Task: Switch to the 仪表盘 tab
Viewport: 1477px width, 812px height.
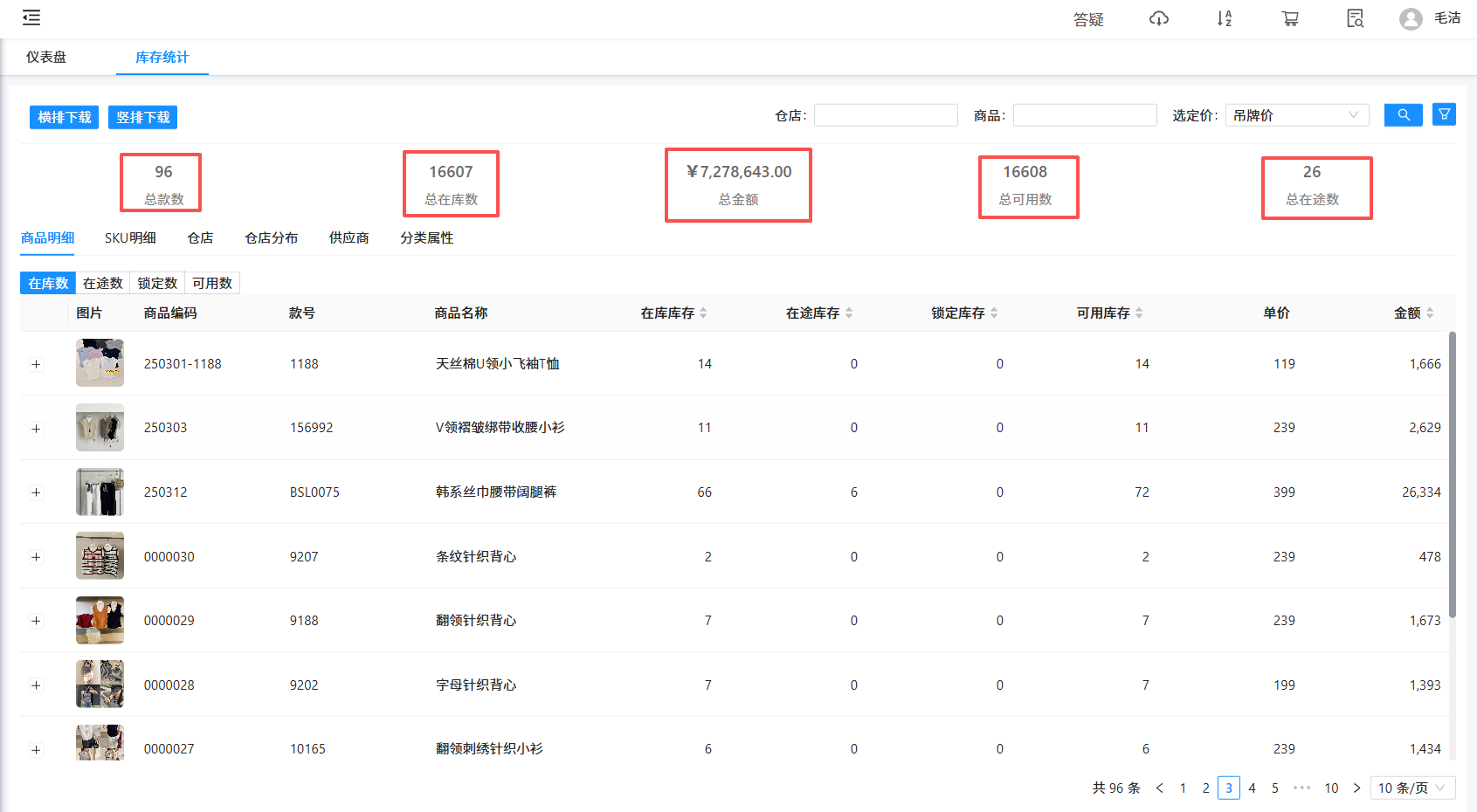Action: click(x=46, y=57)
